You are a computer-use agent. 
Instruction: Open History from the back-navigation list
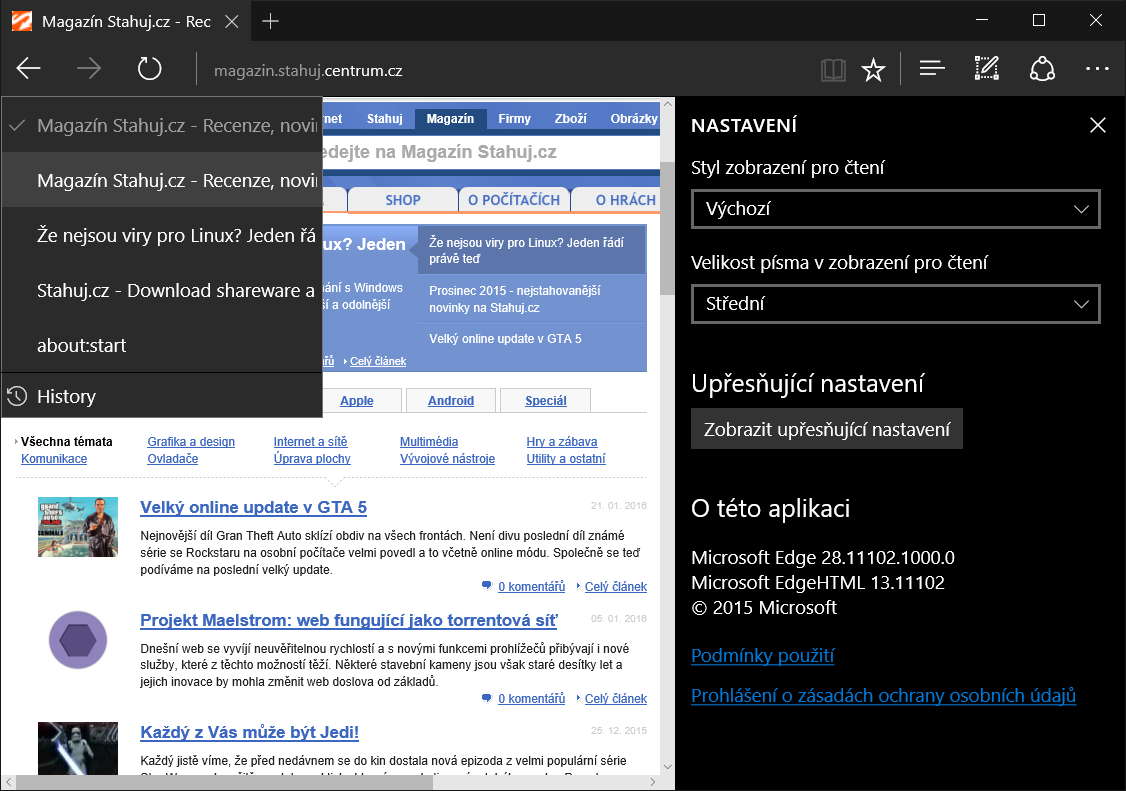coord(162,396)
